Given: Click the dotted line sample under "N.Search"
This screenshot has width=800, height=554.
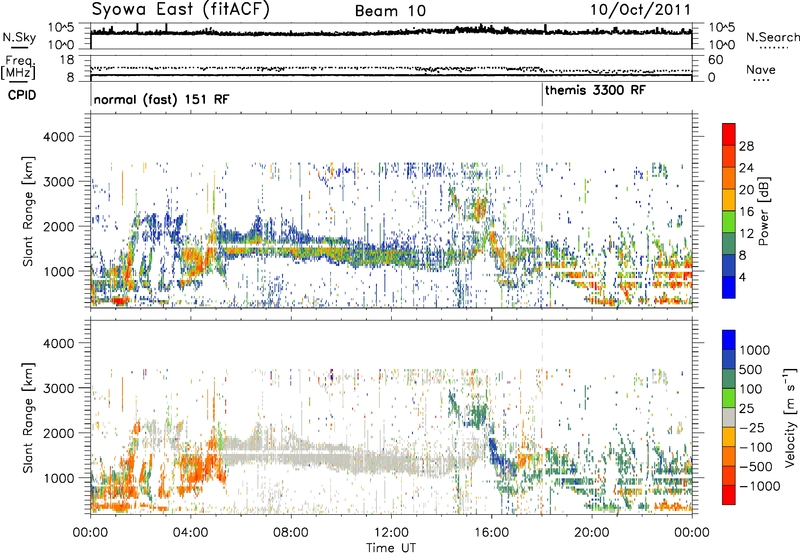Looking at the screenshot, I should (774, 48).
